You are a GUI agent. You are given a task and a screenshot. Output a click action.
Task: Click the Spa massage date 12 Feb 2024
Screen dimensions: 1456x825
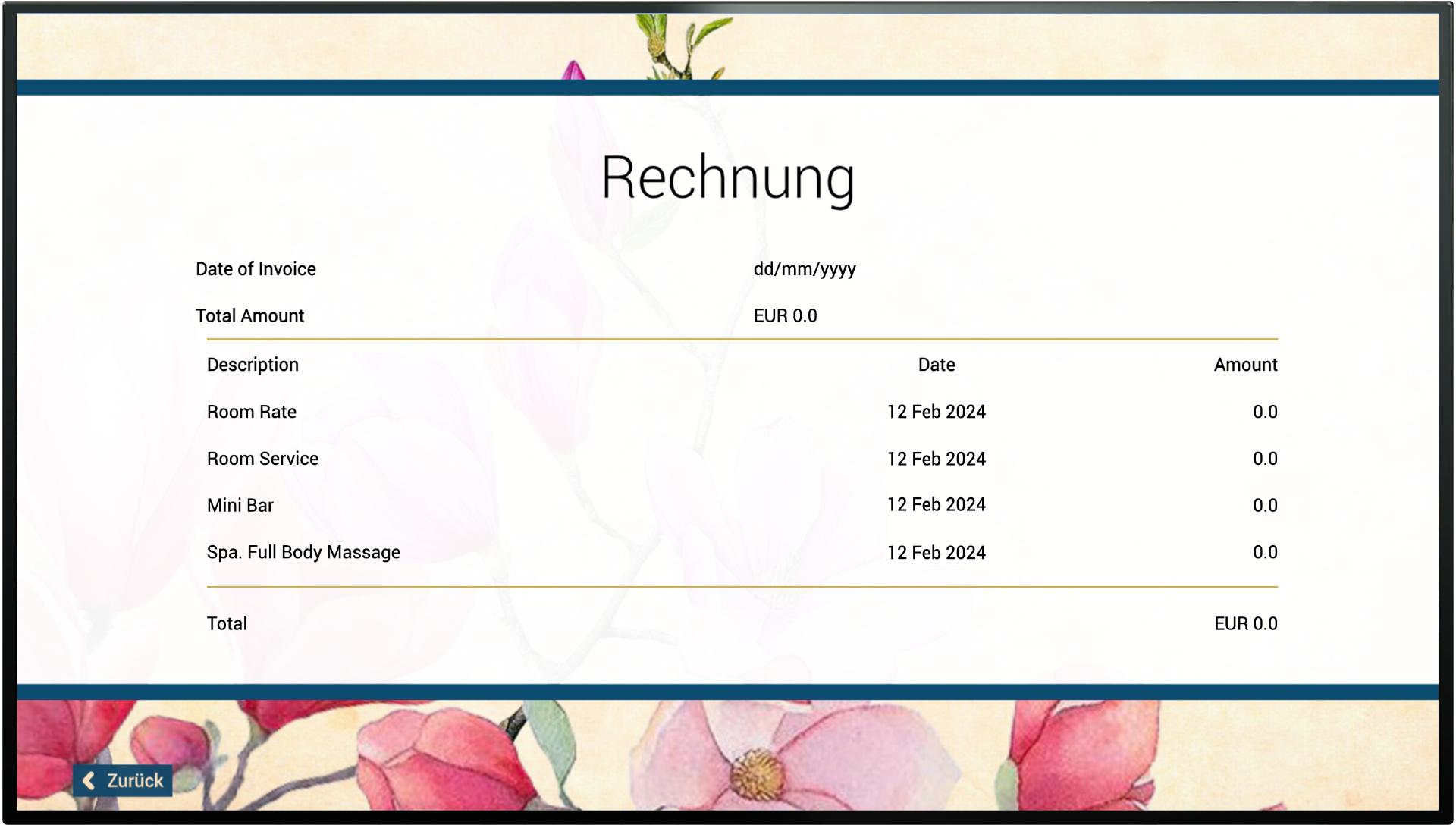937,553
